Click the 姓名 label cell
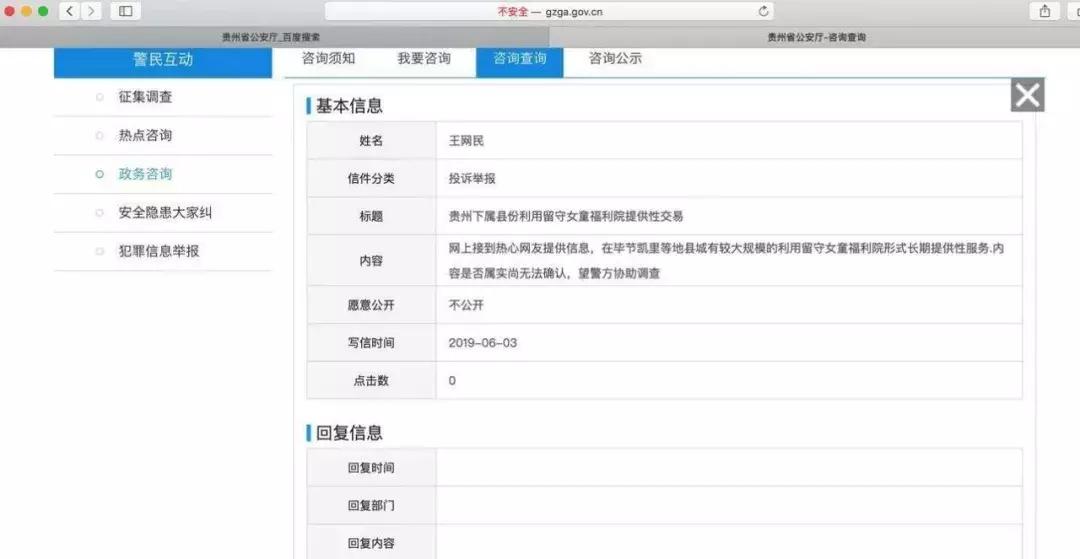 point(371,140)
